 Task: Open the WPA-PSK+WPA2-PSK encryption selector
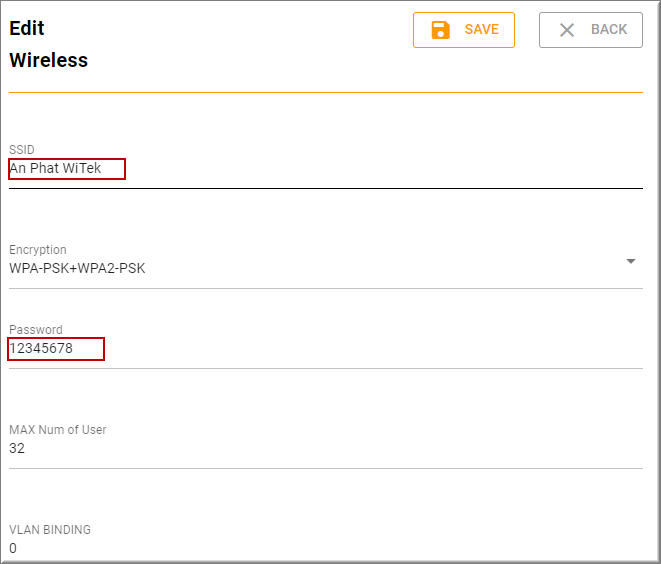(300, 268)
